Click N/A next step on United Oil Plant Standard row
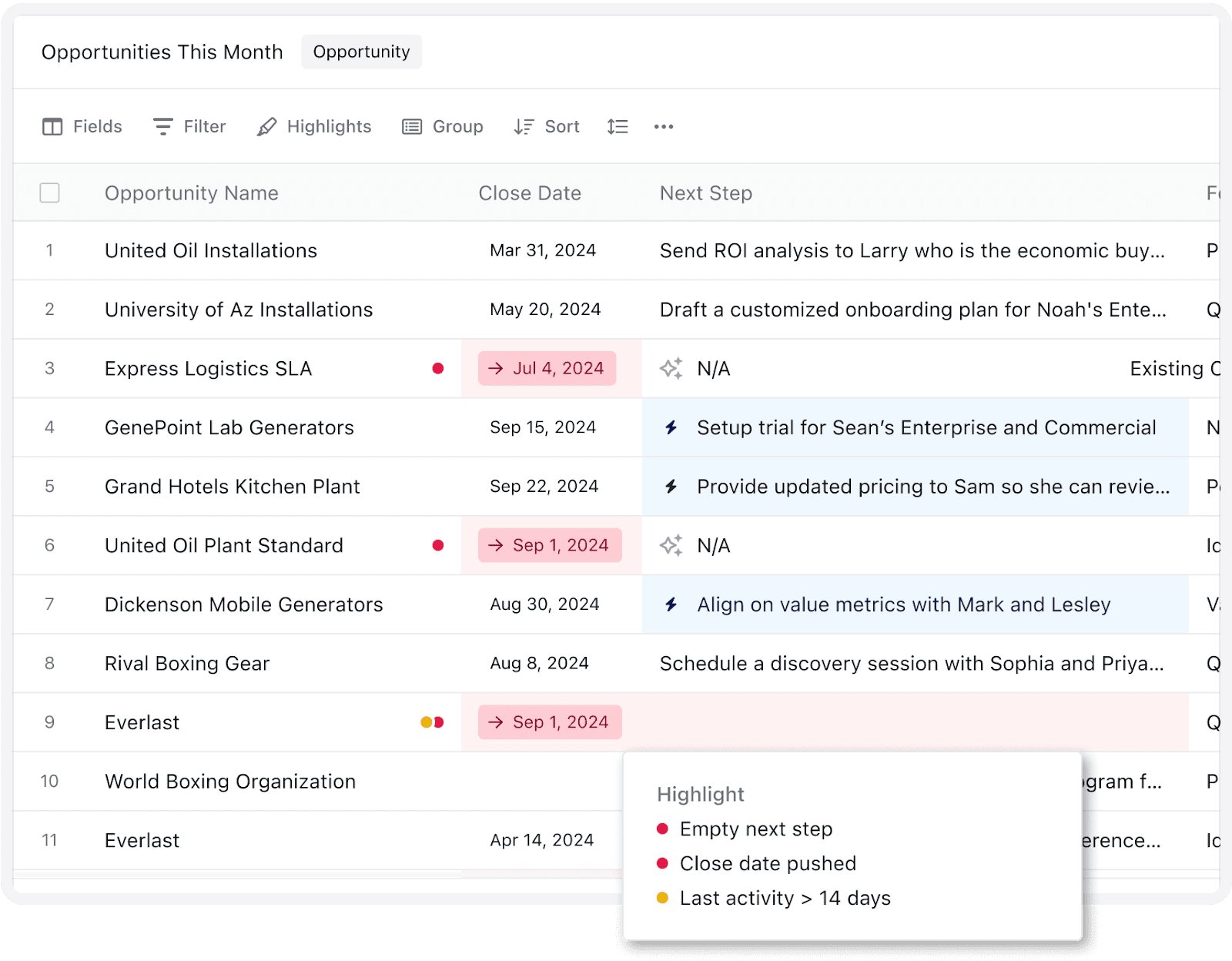1232x961 pixels. click(714, 545)
